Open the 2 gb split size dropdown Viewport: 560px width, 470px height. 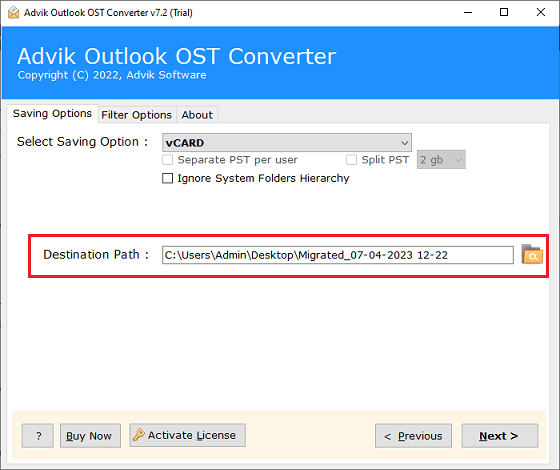[x=441, y=160]
